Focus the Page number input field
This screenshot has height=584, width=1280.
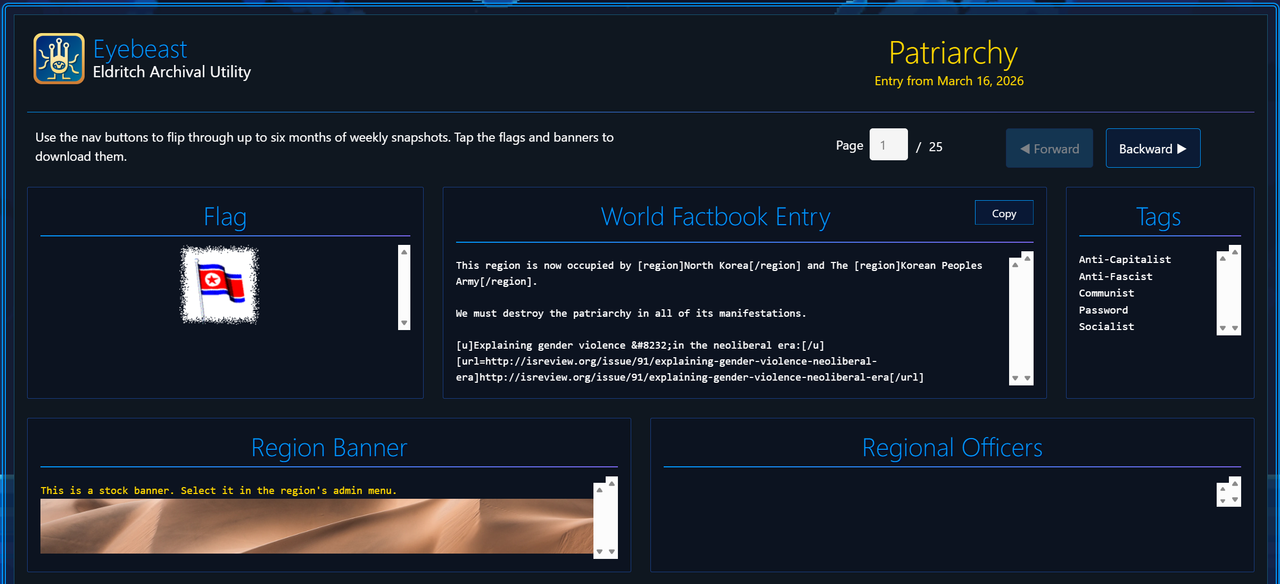pyautogui.click(x=888, y=145)
